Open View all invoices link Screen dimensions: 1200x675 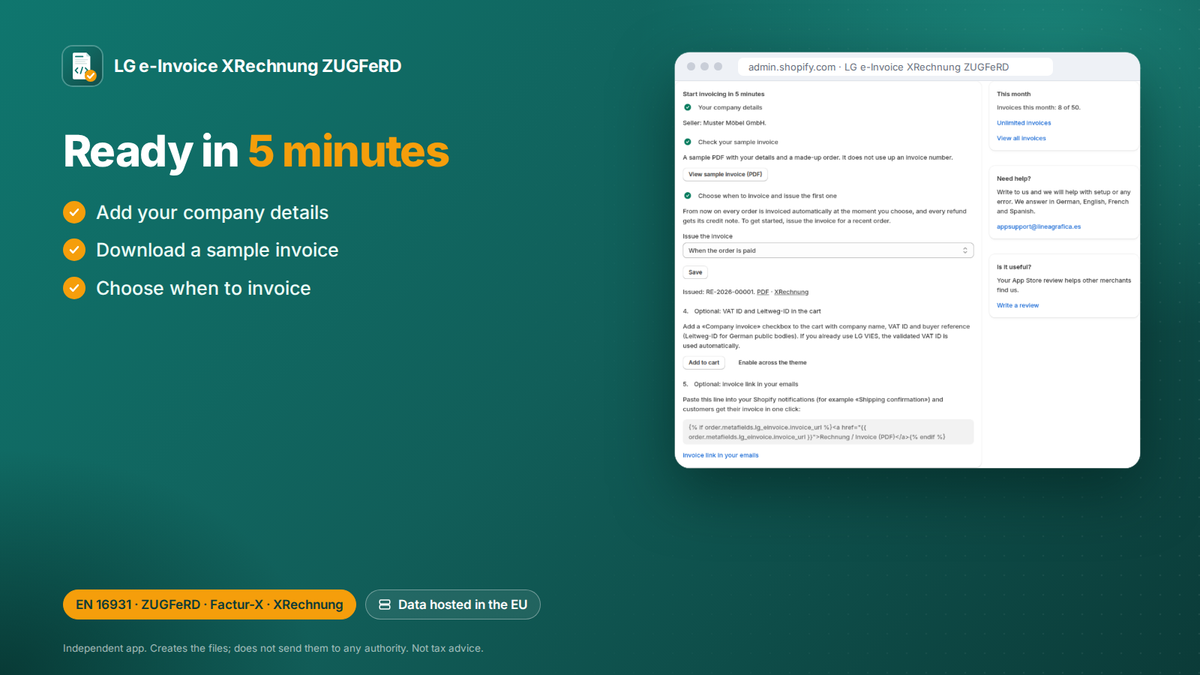[1021, 138]
